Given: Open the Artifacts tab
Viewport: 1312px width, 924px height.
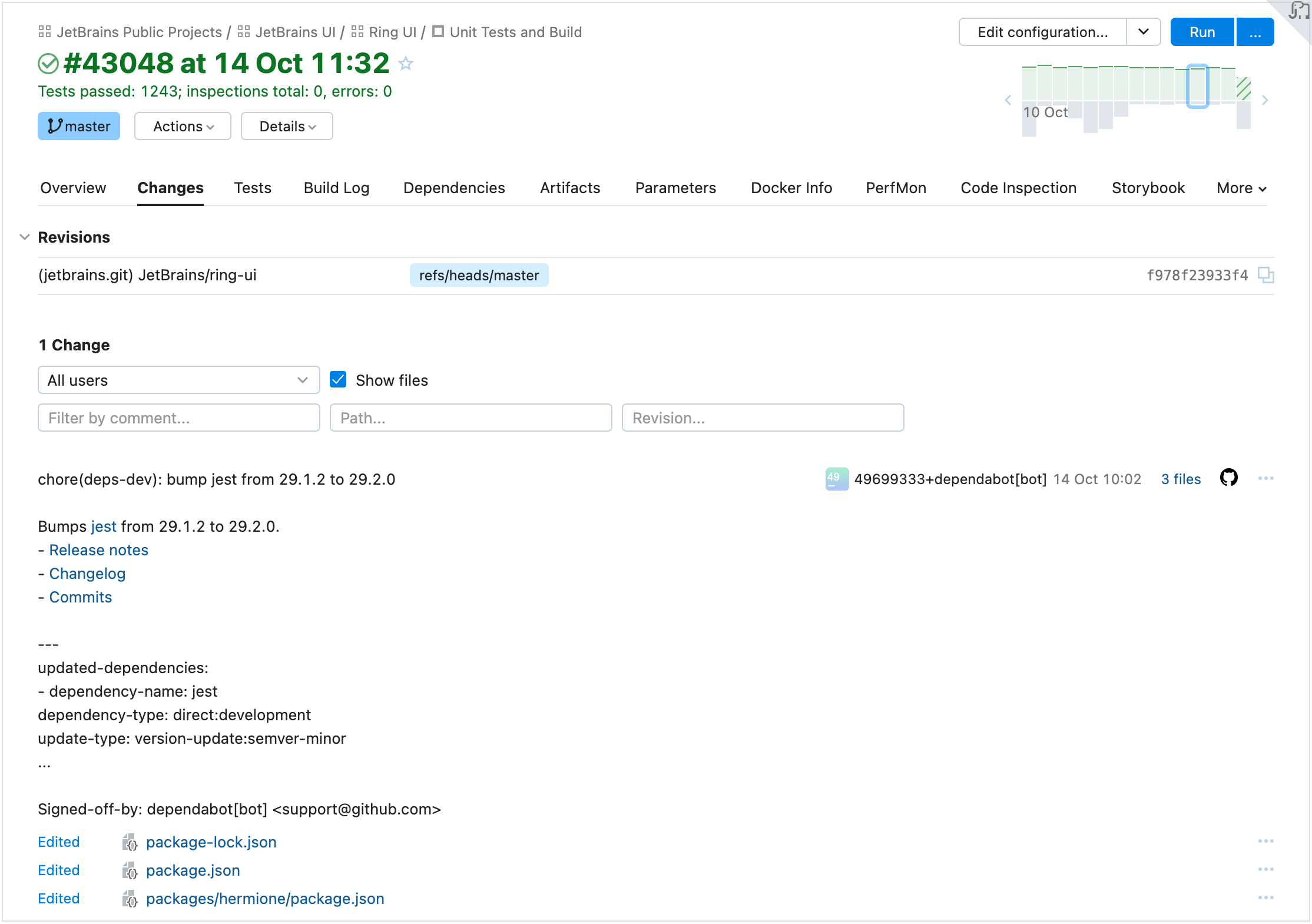Looking at the screenshot, I should tap(569, 188).
